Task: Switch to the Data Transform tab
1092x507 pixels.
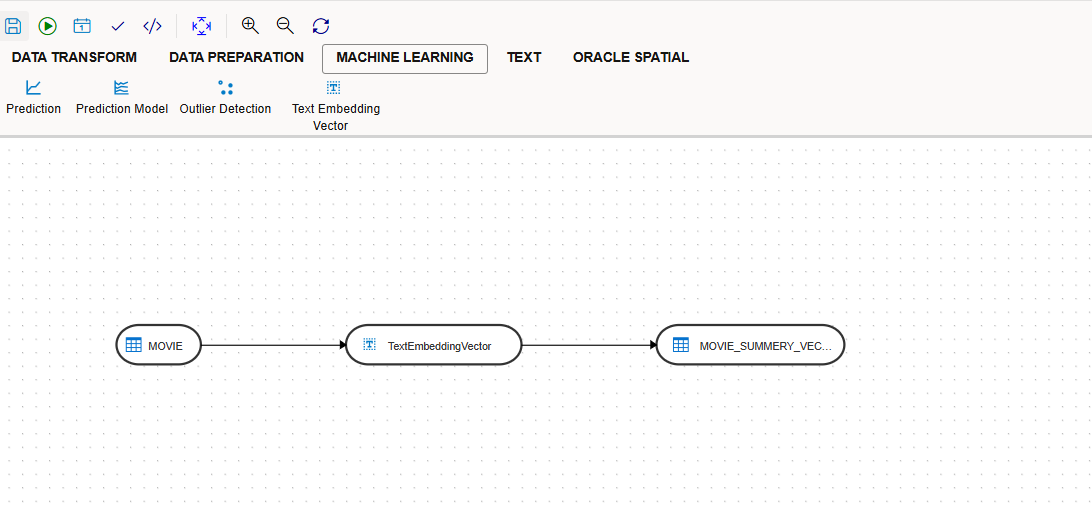Action: click(74, 58)
